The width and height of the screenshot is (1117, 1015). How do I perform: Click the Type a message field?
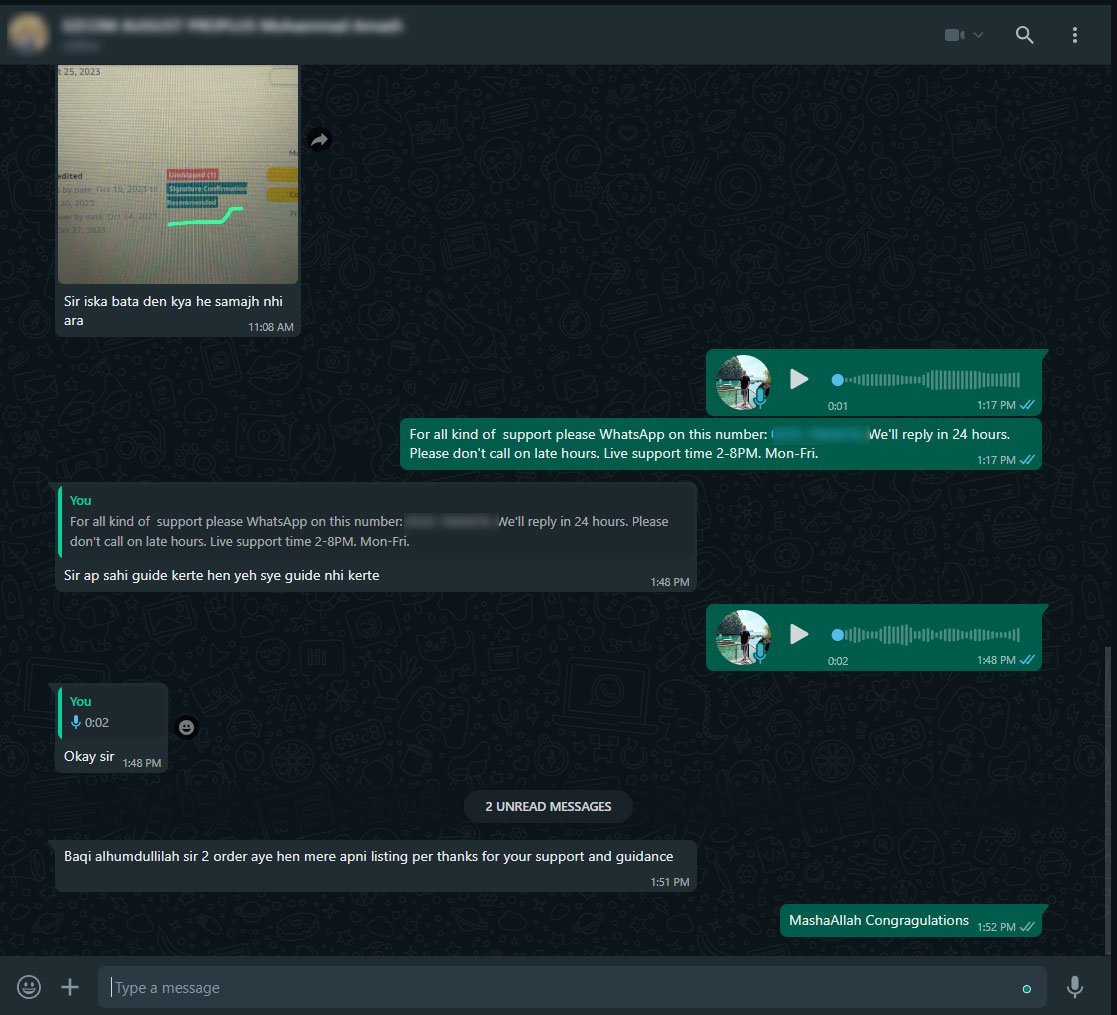560,988
